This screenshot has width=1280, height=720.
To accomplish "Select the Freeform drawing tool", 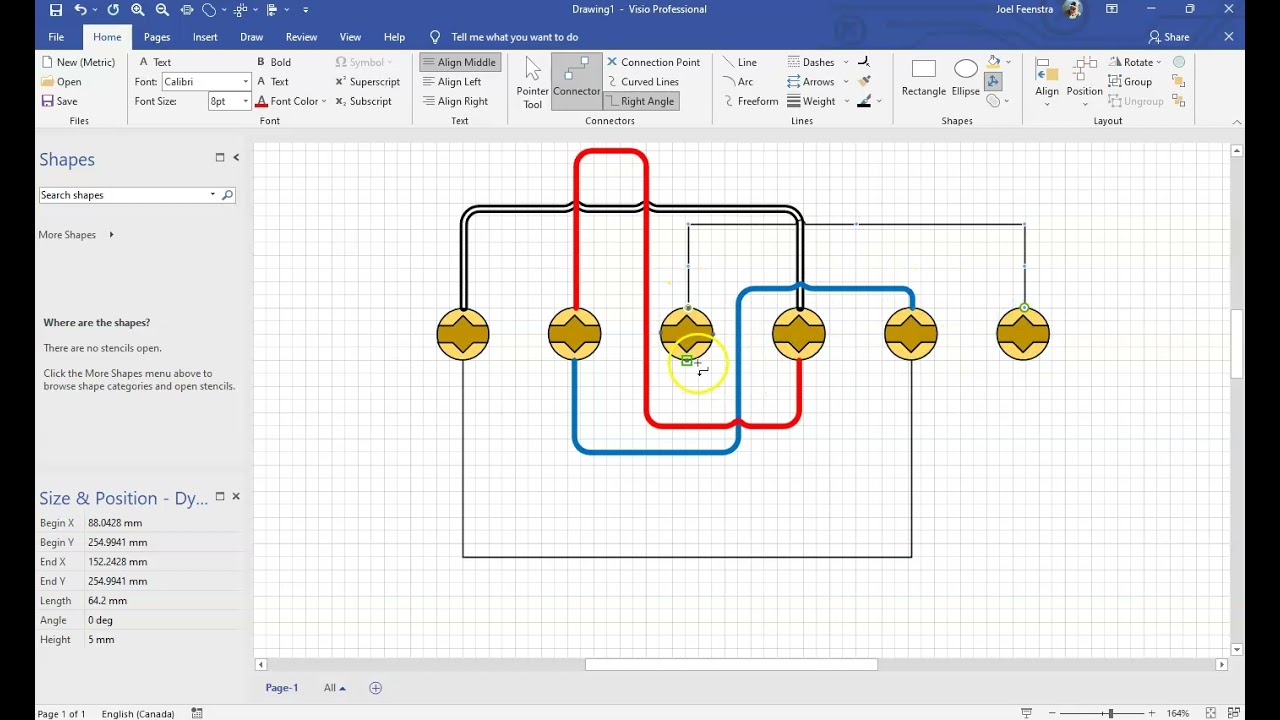I will pyautogui.click(x=749, y=101).
